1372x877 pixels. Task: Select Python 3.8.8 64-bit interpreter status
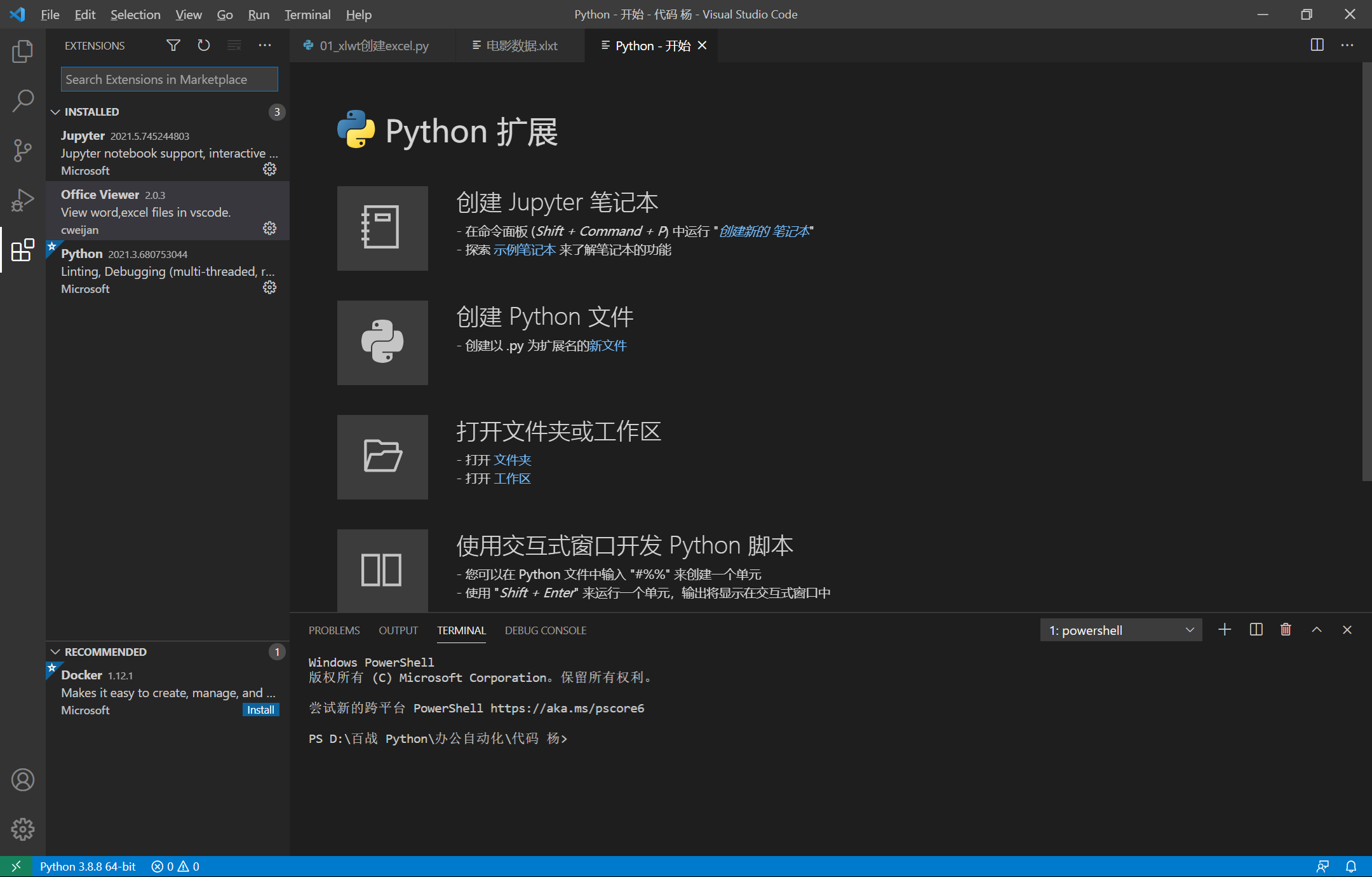[88, 866]
